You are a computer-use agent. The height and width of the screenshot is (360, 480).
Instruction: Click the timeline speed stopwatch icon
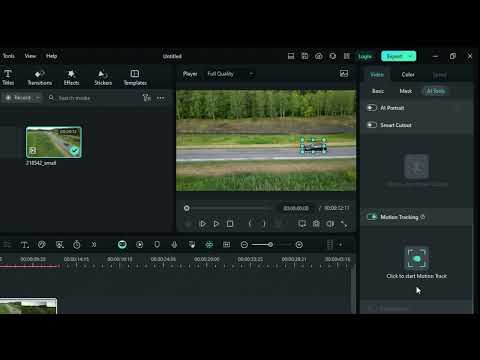(77, 245)
